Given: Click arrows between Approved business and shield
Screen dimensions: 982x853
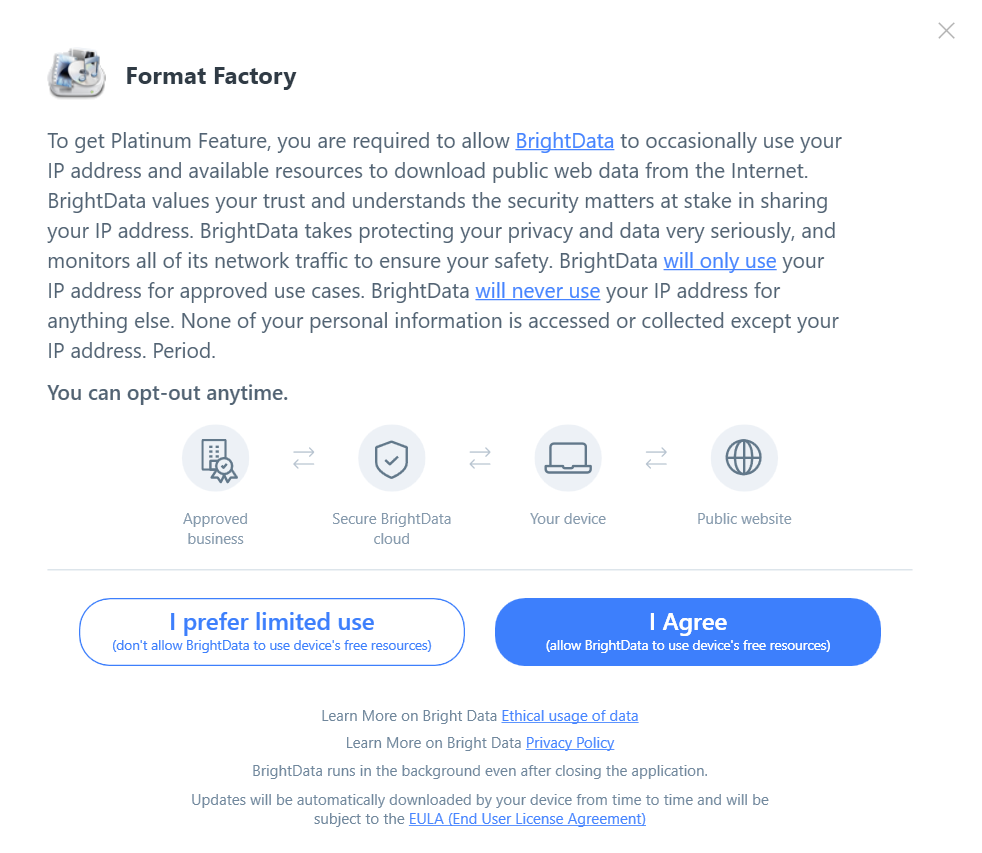Looking at the screenshot, I should click(303, 458).
